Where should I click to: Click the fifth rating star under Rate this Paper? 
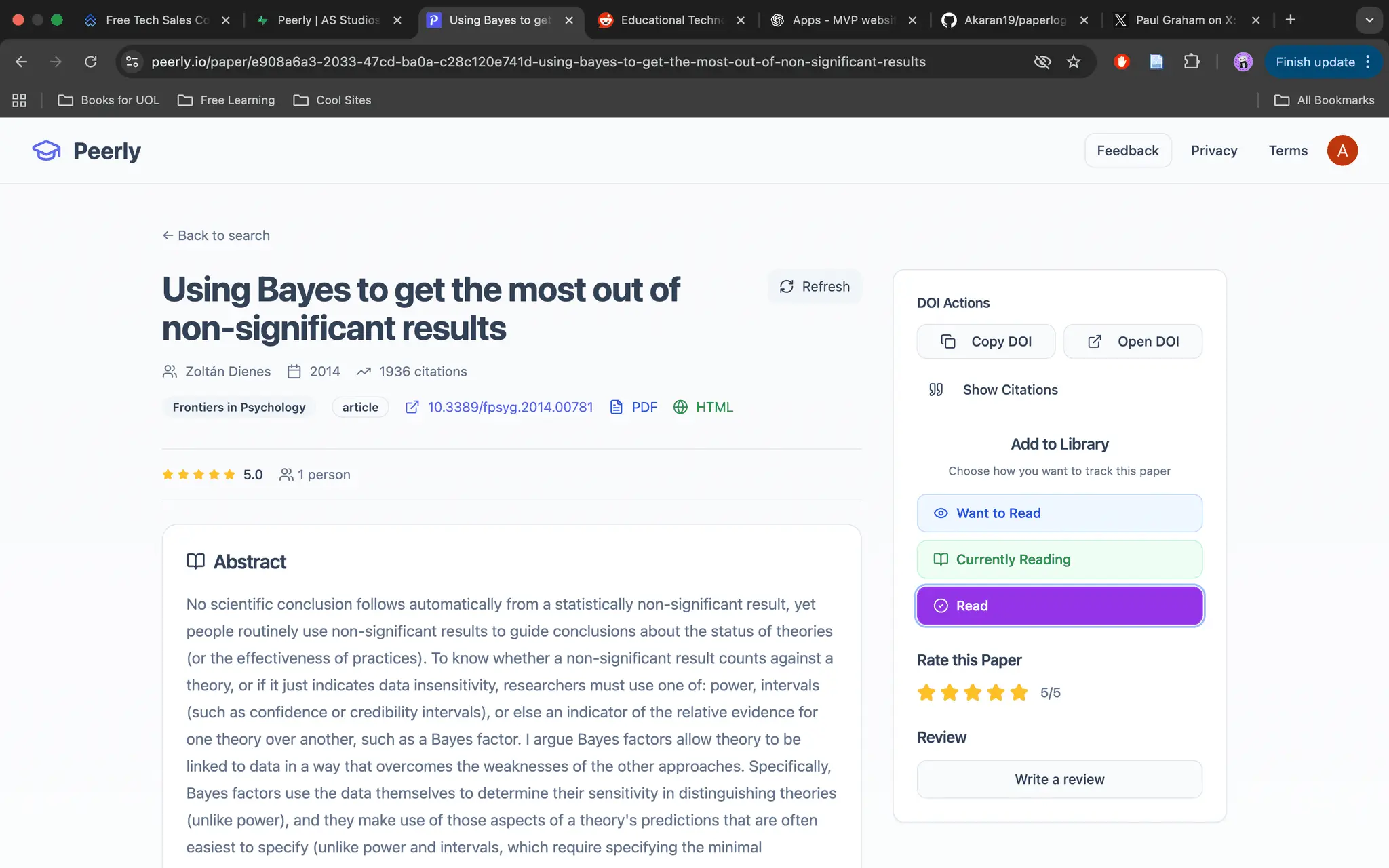click(x=1019, y=692)
